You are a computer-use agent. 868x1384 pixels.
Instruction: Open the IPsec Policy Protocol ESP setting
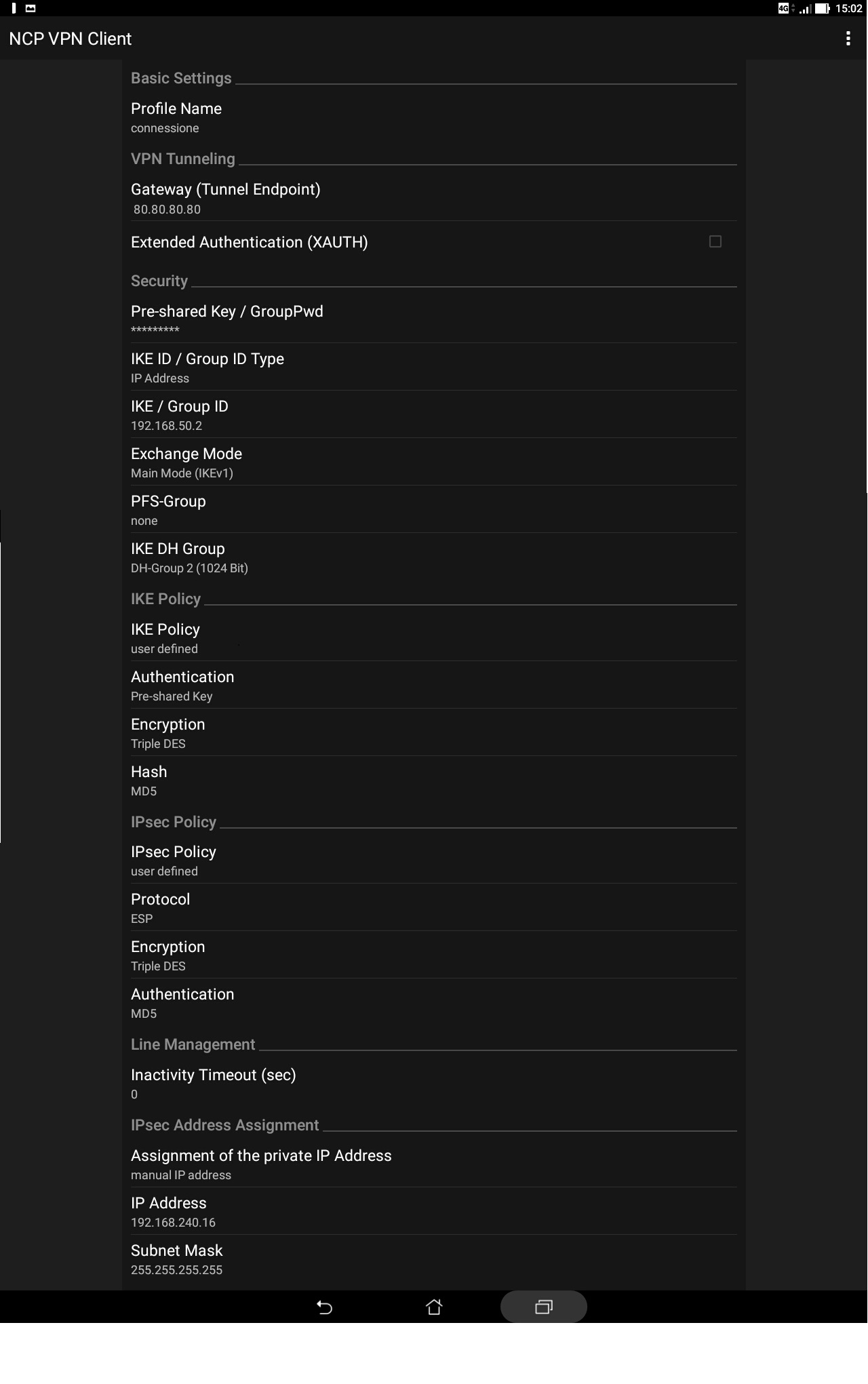[x=433, y=907]
